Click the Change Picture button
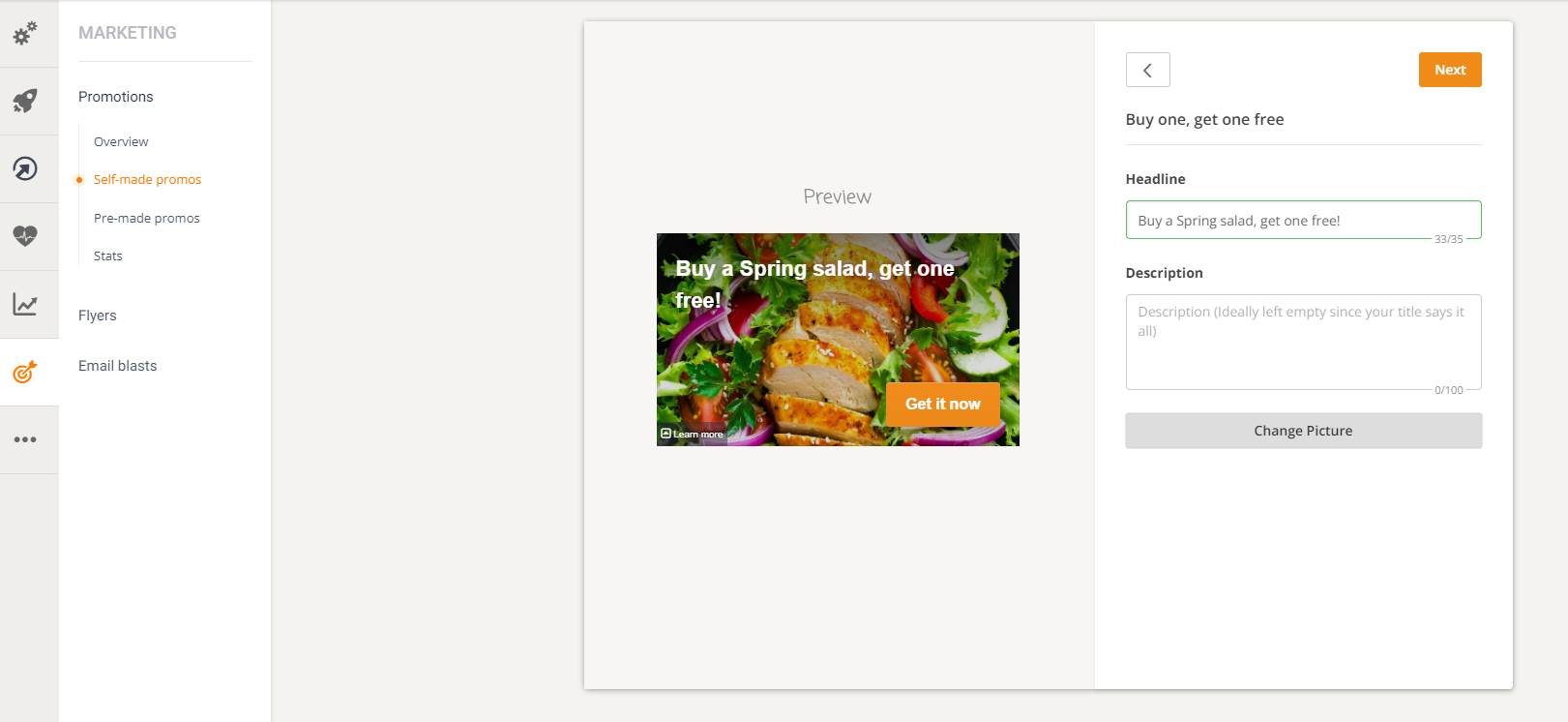1568x722 pixels. click(x=1303, y=431)
